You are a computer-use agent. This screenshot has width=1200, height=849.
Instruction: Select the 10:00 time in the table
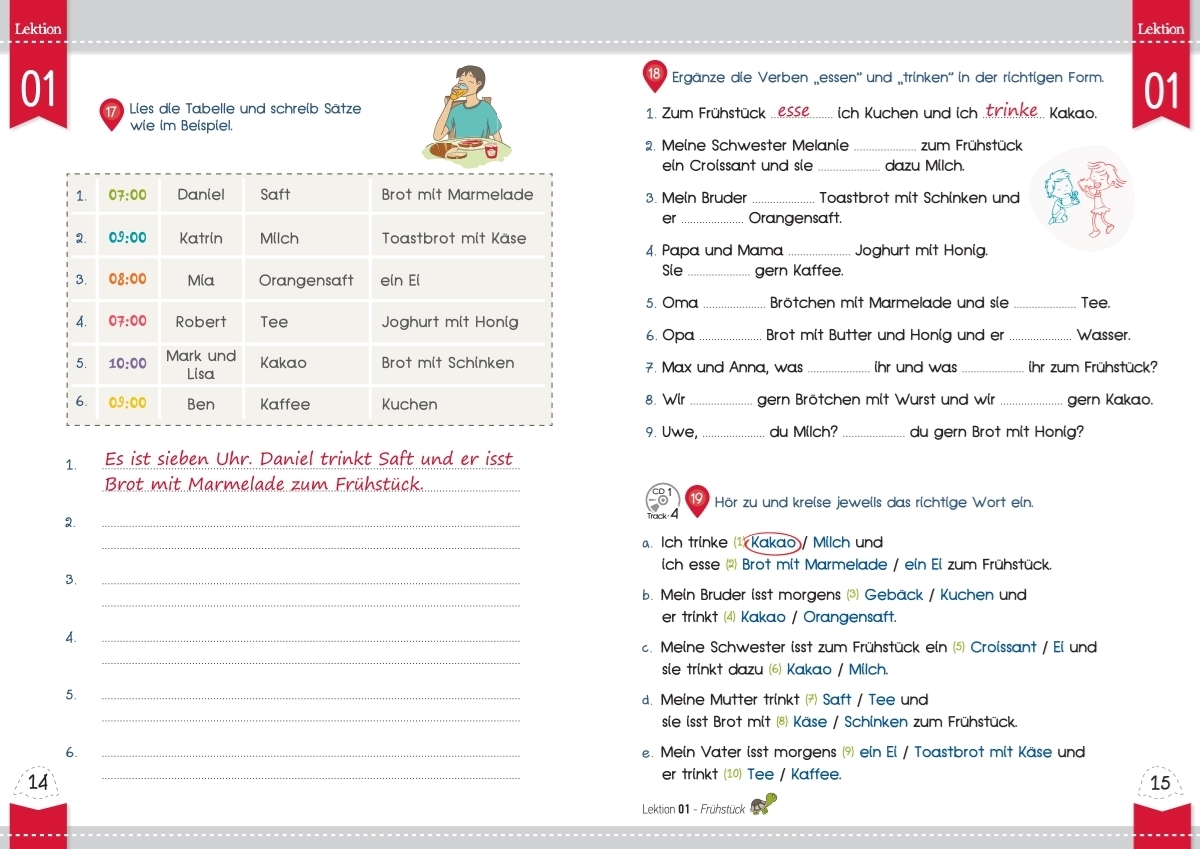pos(128,363)
